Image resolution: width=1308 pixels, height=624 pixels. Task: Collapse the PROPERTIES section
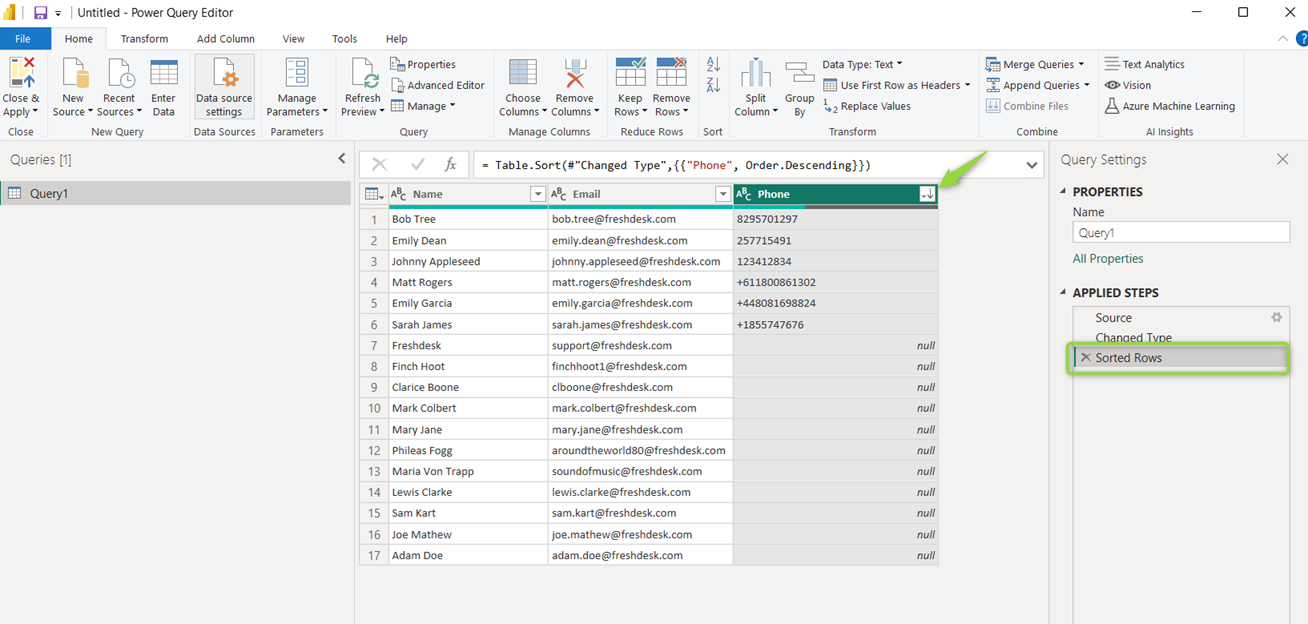(1064, 192)
